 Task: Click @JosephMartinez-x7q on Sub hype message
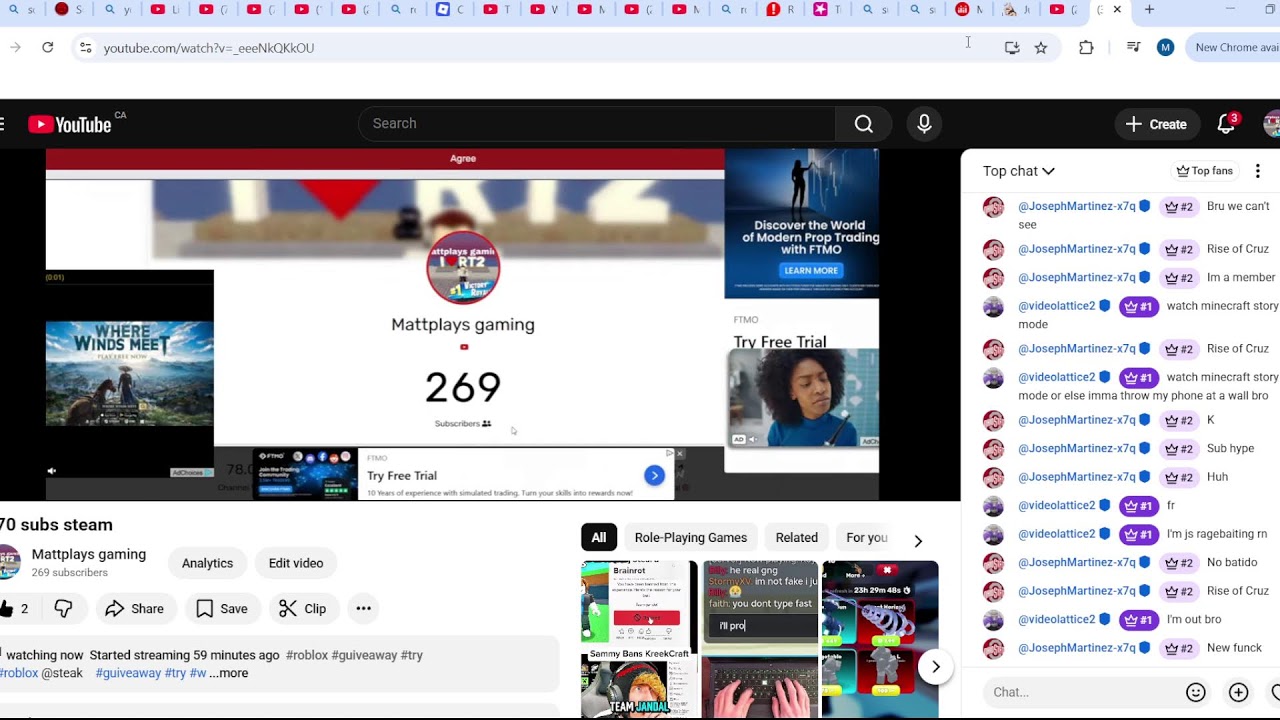click(1076, 449)
